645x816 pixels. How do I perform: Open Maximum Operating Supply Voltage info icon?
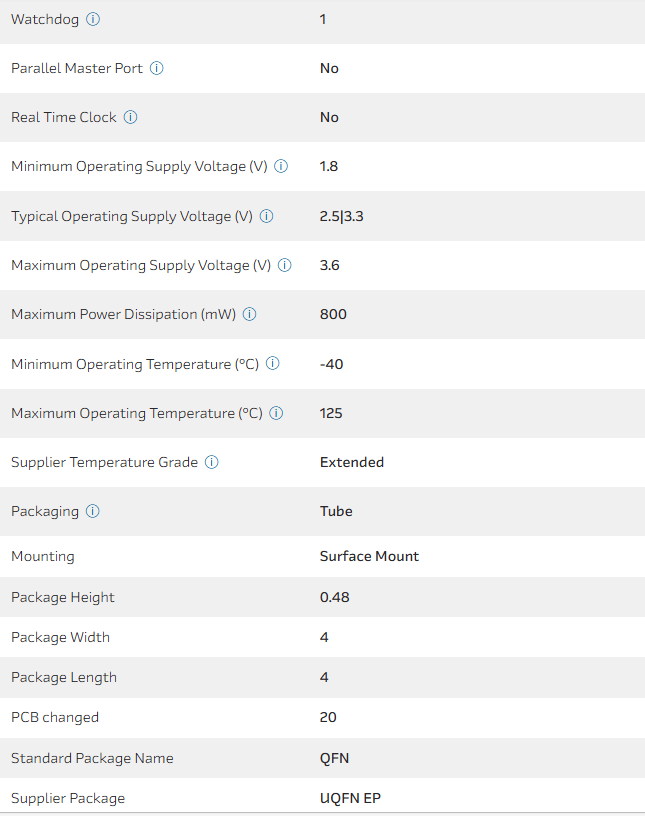point(285,265)
